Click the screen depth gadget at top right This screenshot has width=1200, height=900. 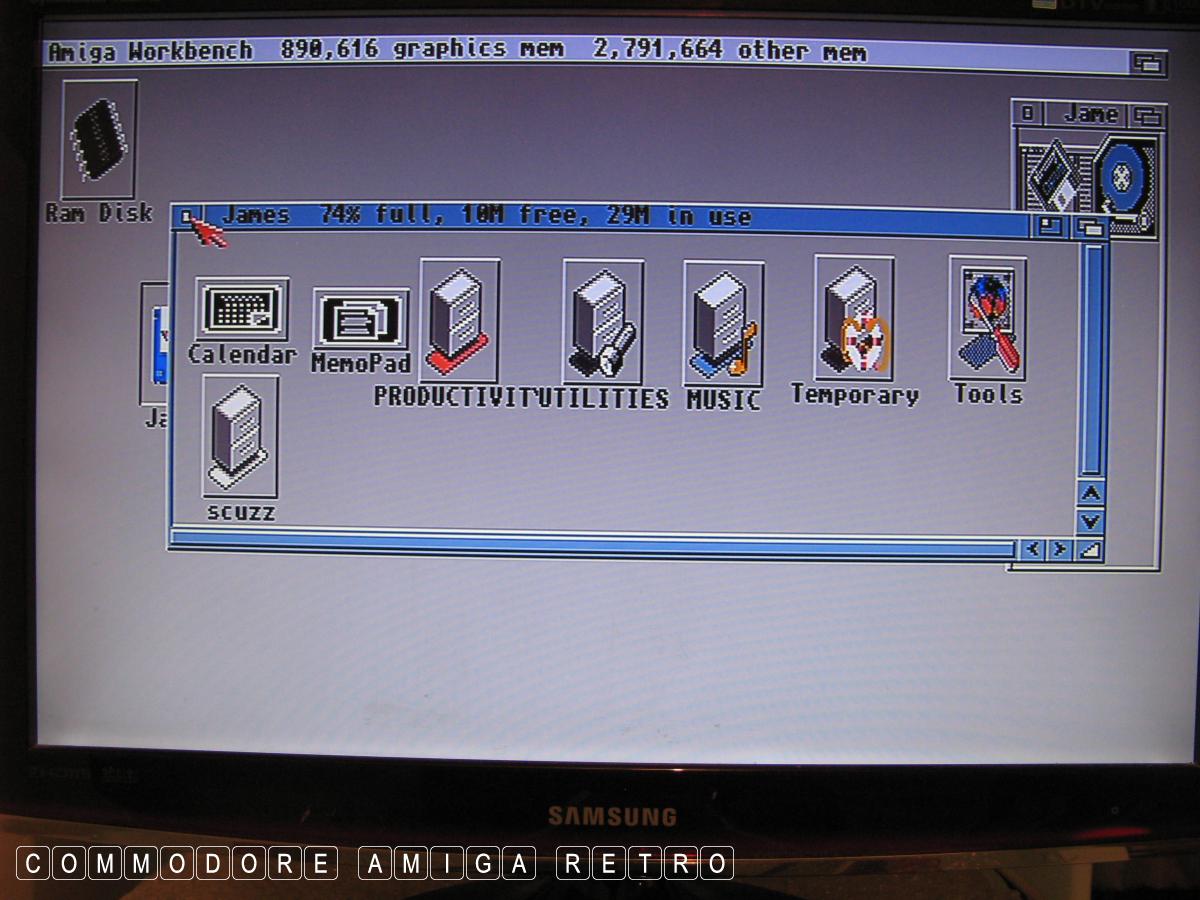(1147, 64)
